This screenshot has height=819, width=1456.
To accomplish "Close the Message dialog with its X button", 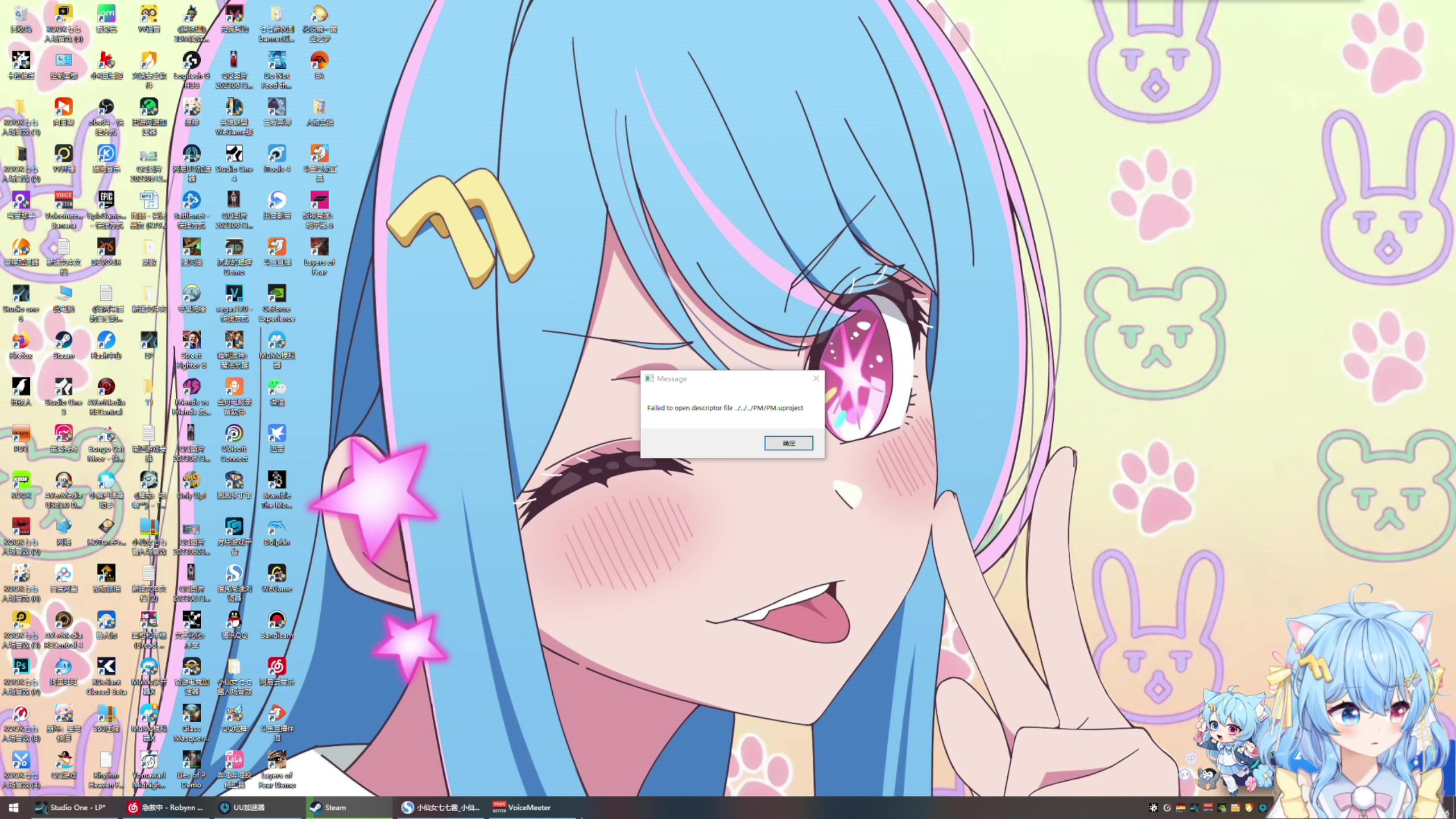I will 816,378.
